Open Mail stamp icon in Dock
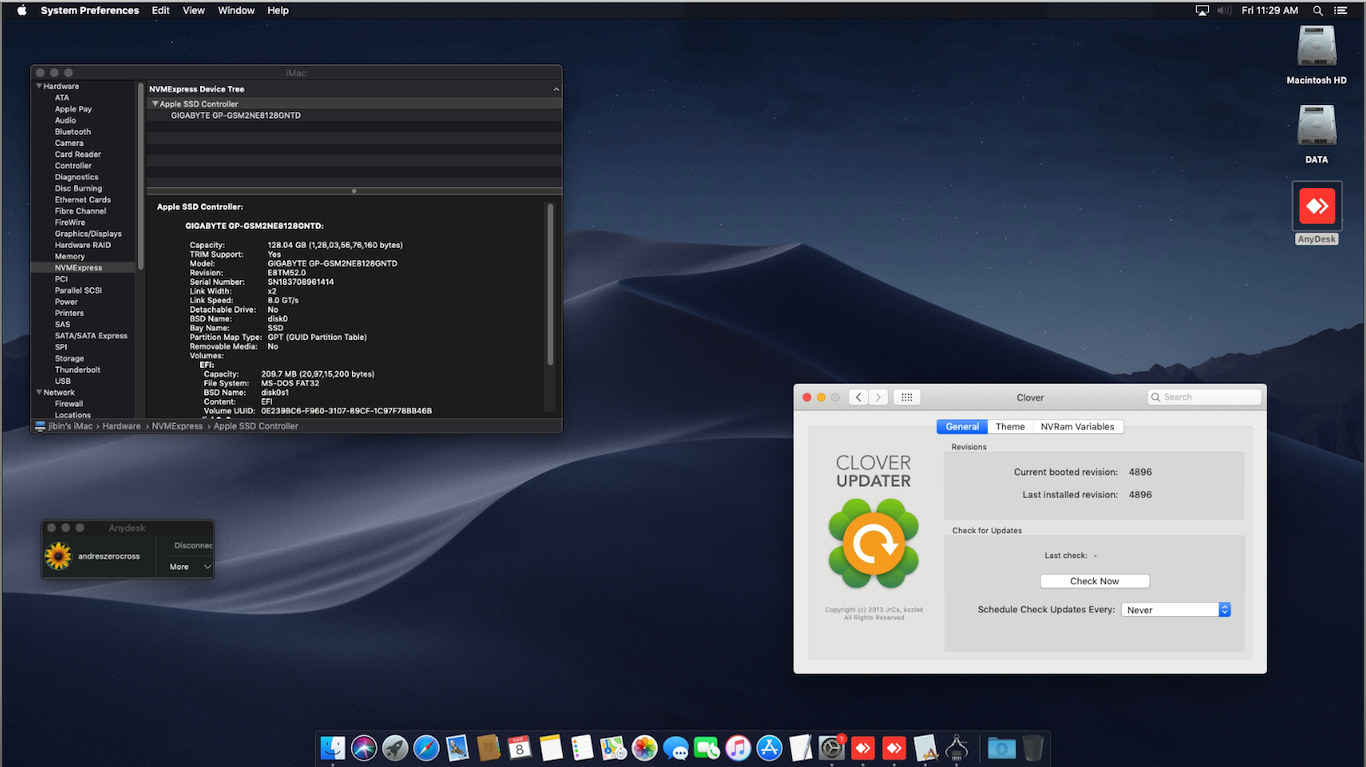This screenshot has width=1366, height=767. (x=457, y=747)
